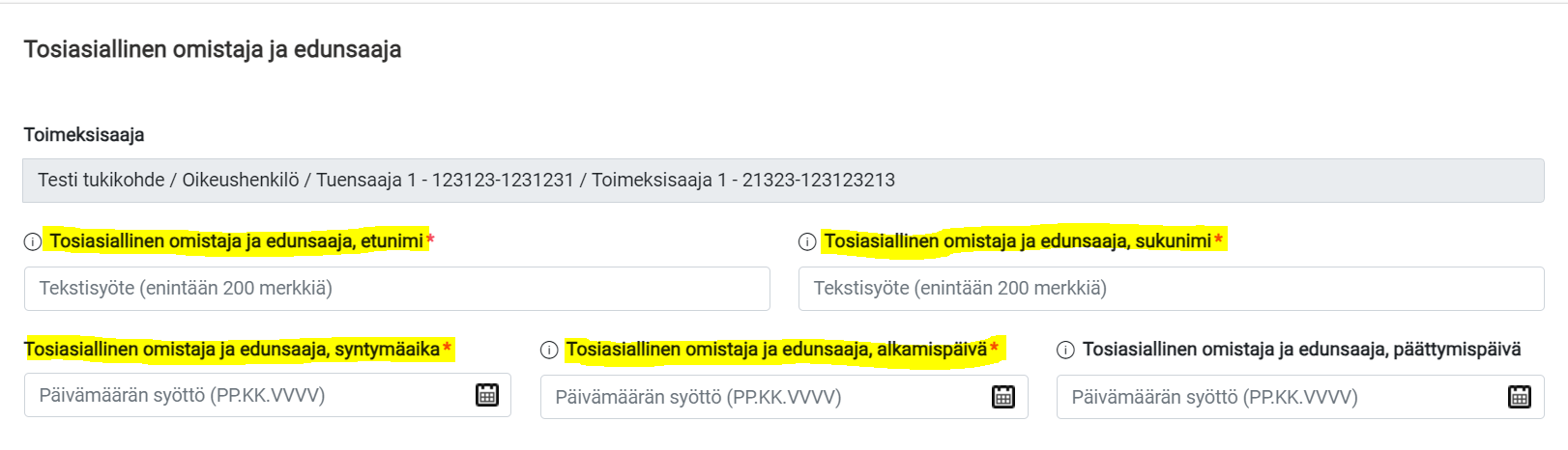Focus the sukunimi text input field

coord(1172,289)
